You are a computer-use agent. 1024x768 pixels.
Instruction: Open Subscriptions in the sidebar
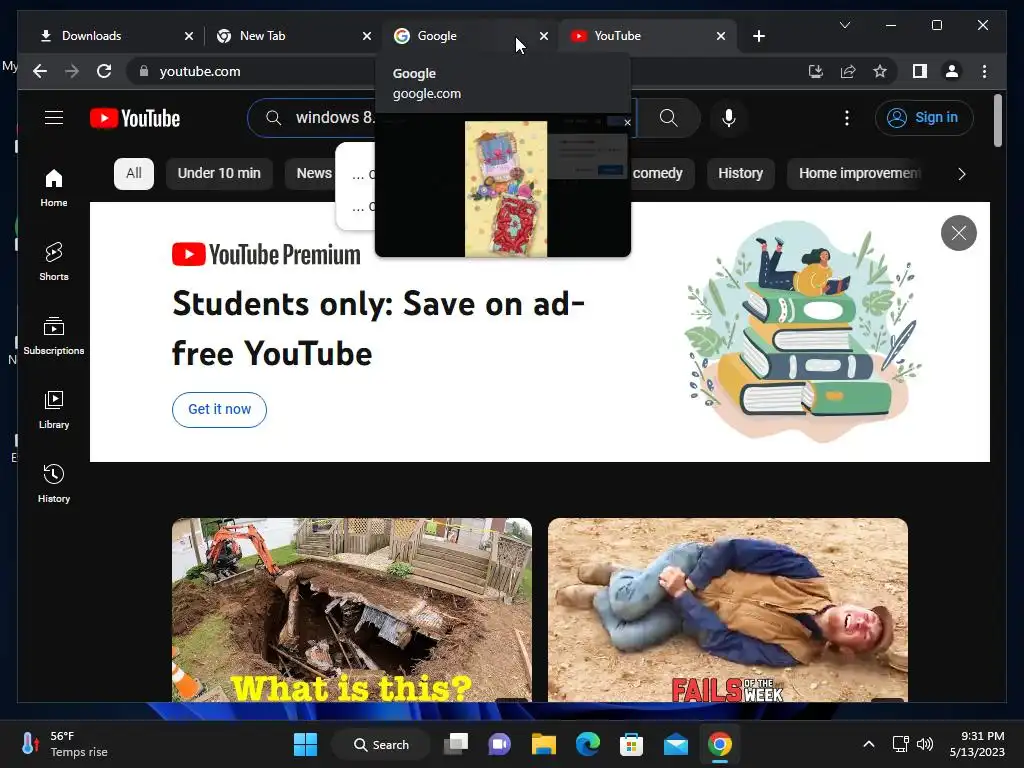[x=54, y=335]
